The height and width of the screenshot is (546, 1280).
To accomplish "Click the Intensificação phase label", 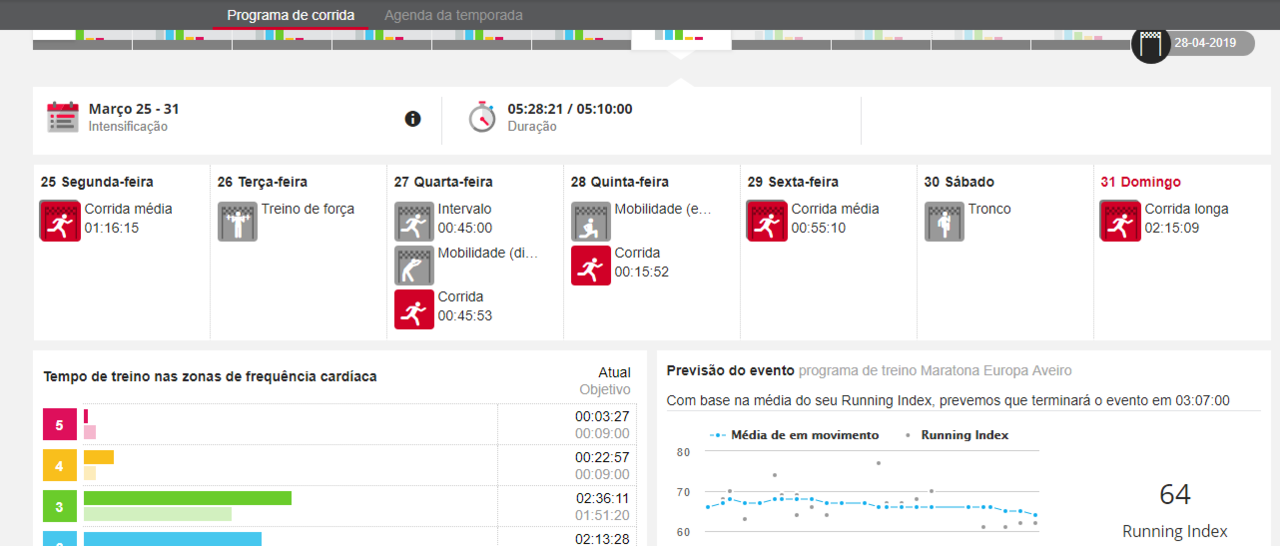I will click(x=128, y=127).
